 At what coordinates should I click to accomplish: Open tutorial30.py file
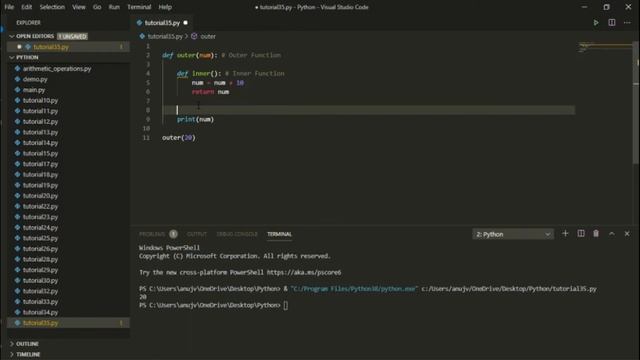point(40,281)
